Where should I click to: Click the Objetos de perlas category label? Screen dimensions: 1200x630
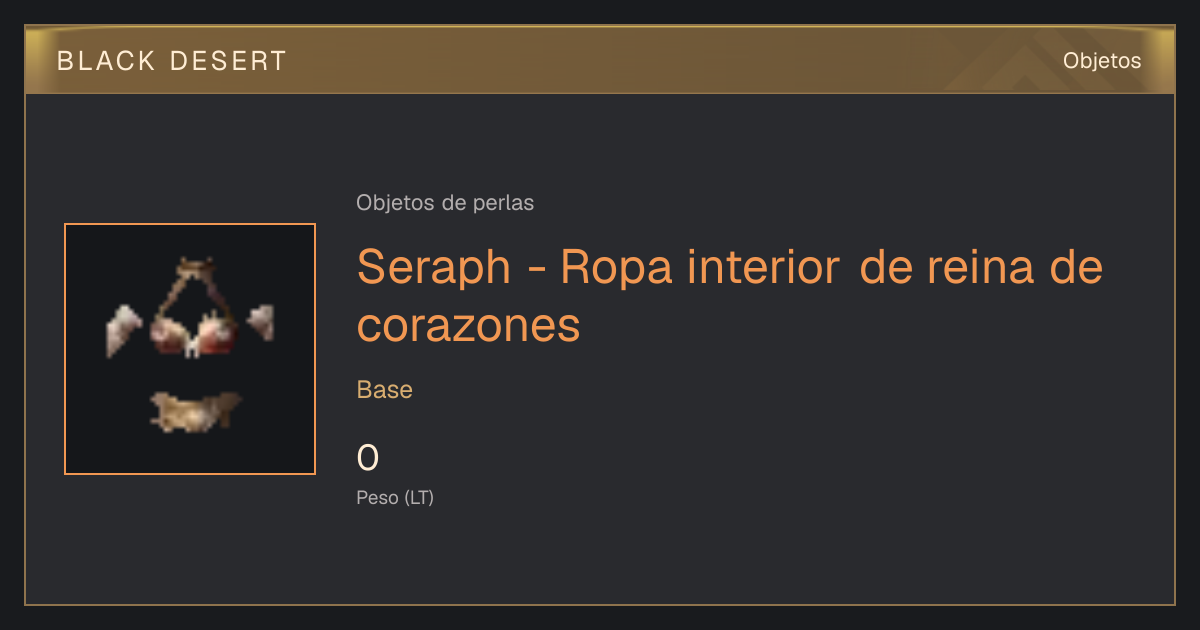[445, 203]
